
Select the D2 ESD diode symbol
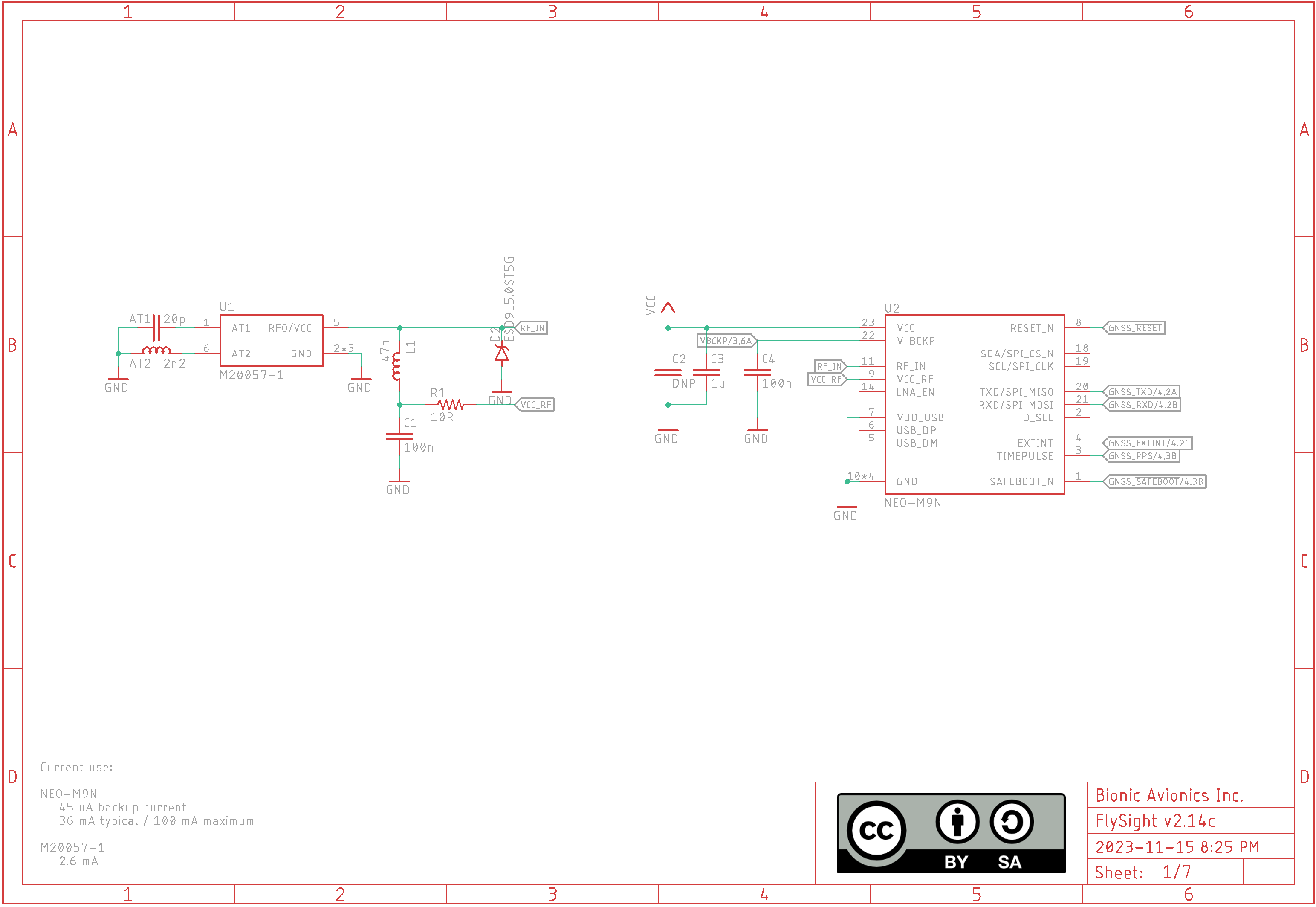pyautogui.click(x=501, y=354)
